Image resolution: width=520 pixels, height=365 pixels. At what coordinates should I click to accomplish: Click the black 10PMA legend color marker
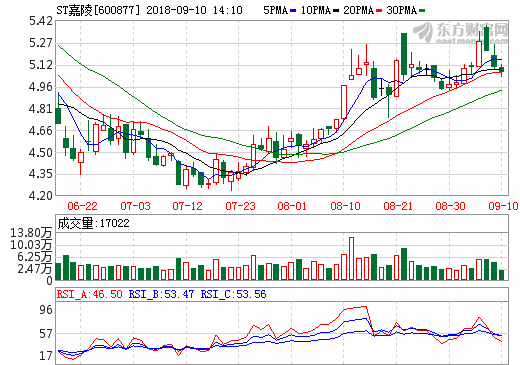point(336,11)
